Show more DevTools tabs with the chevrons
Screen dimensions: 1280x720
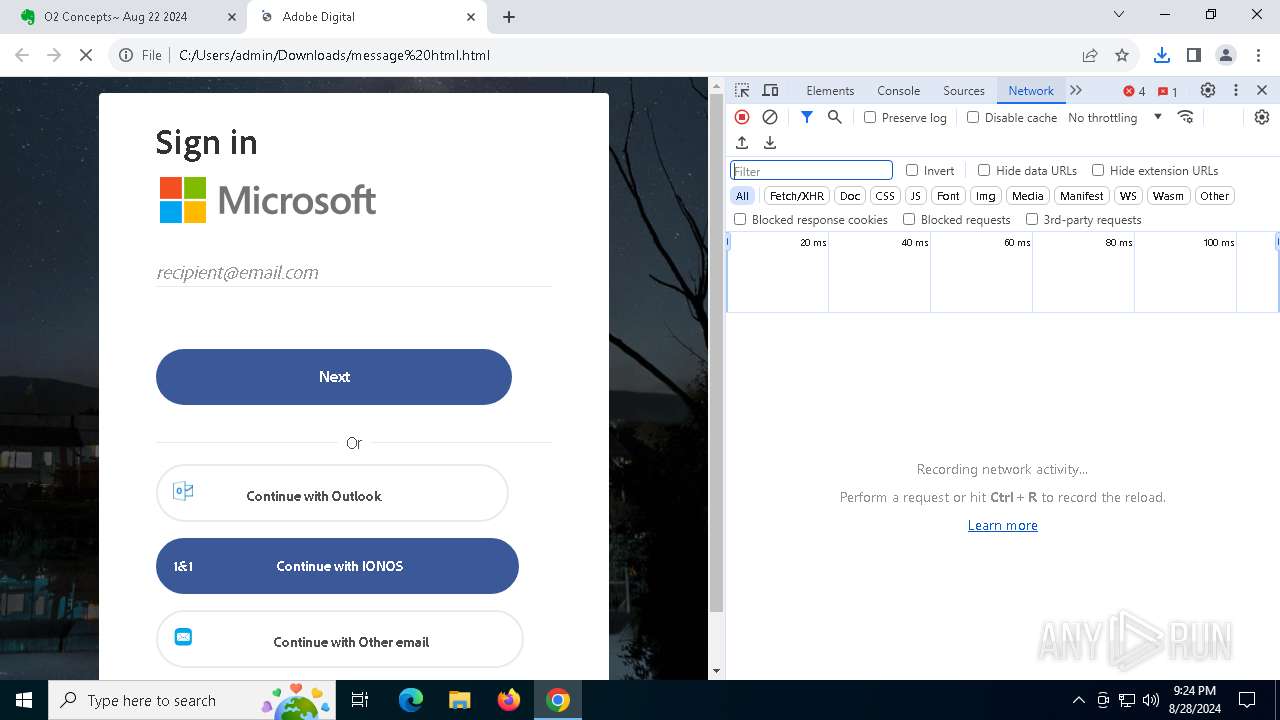click(x=1076, y=90)
